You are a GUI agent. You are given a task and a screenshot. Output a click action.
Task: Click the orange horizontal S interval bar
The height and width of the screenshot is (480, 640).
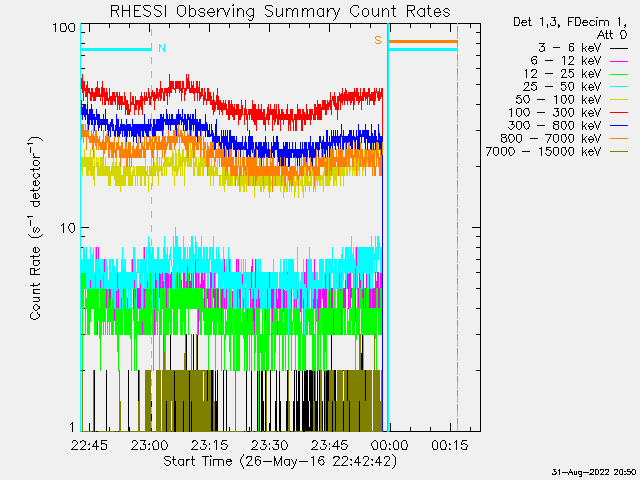(x=423, y=42)
